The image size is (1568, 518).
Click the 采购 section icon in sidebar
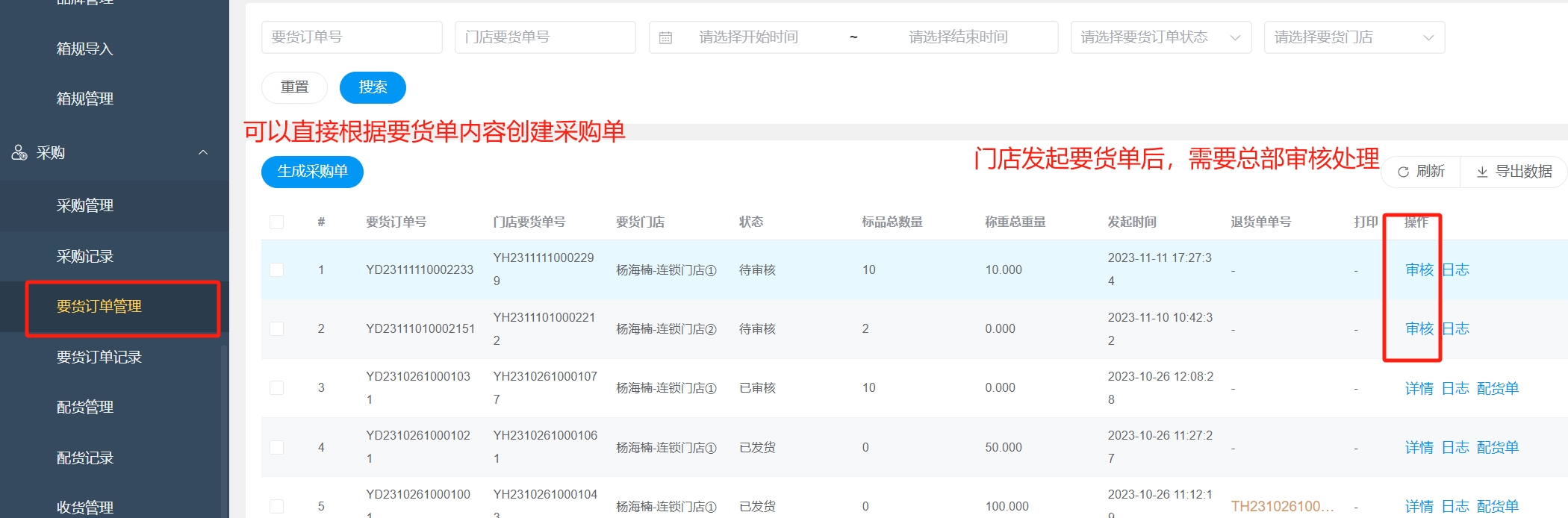(19, 152)
